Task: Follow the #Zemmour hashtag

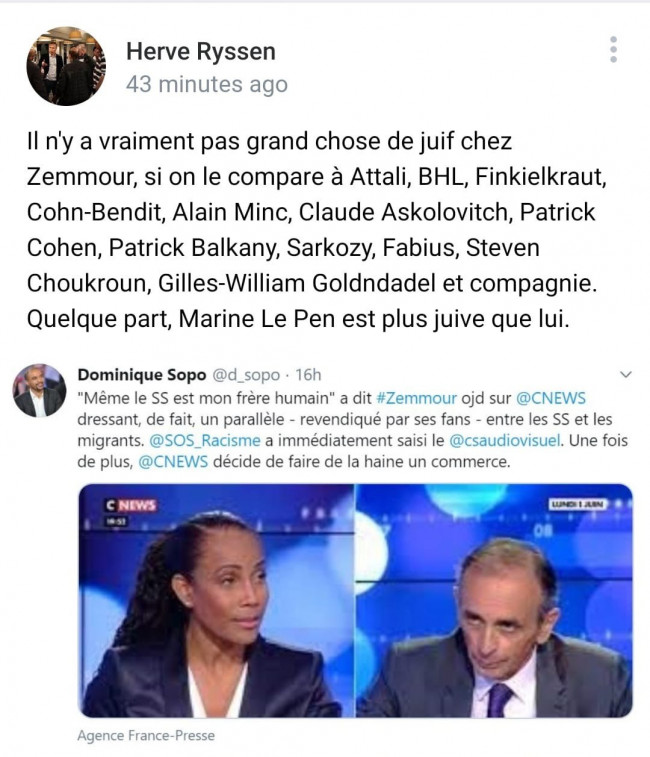Action: tap(416, 398)
